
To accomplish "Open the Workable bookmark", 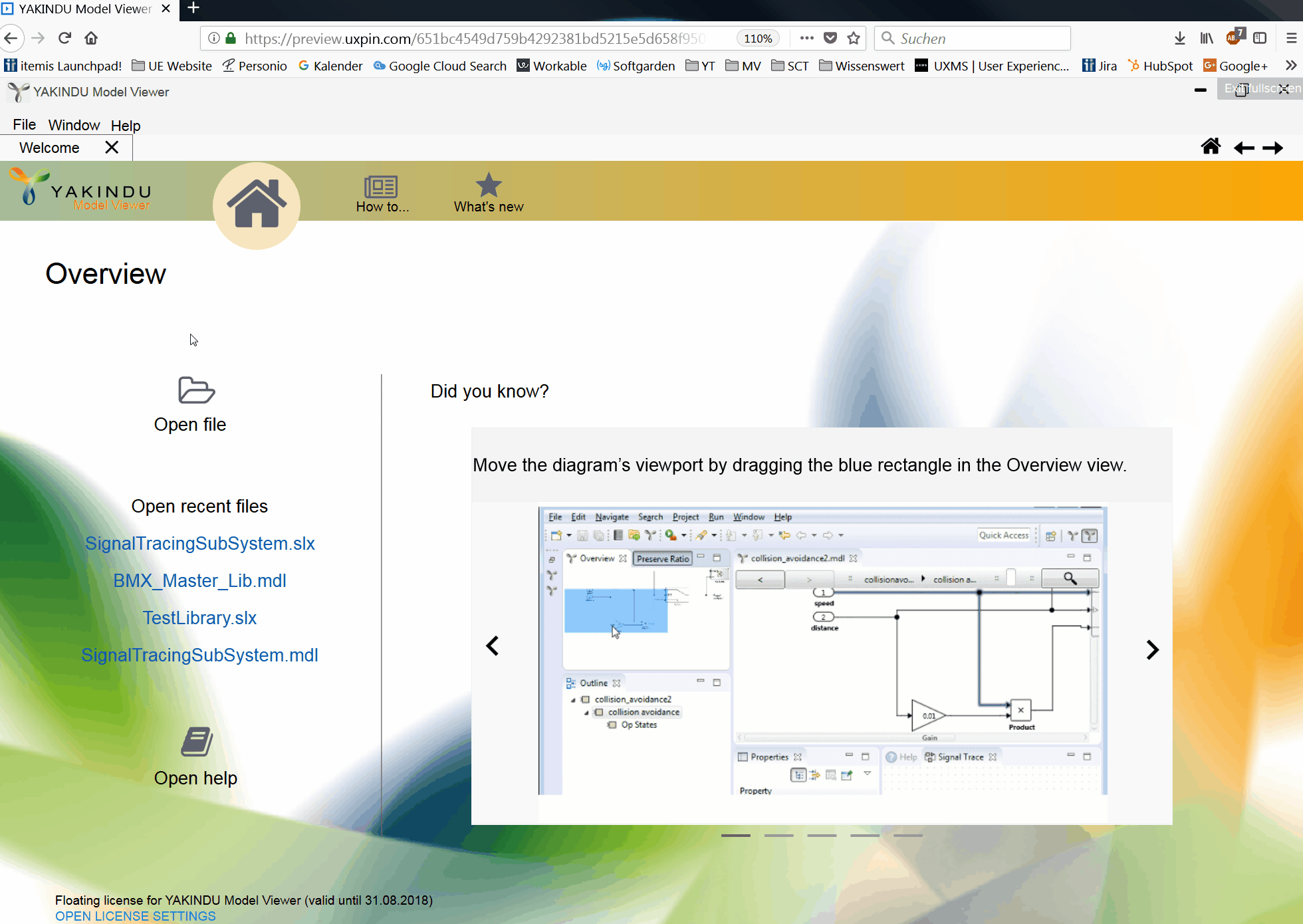I will click(x=552, y=66).
